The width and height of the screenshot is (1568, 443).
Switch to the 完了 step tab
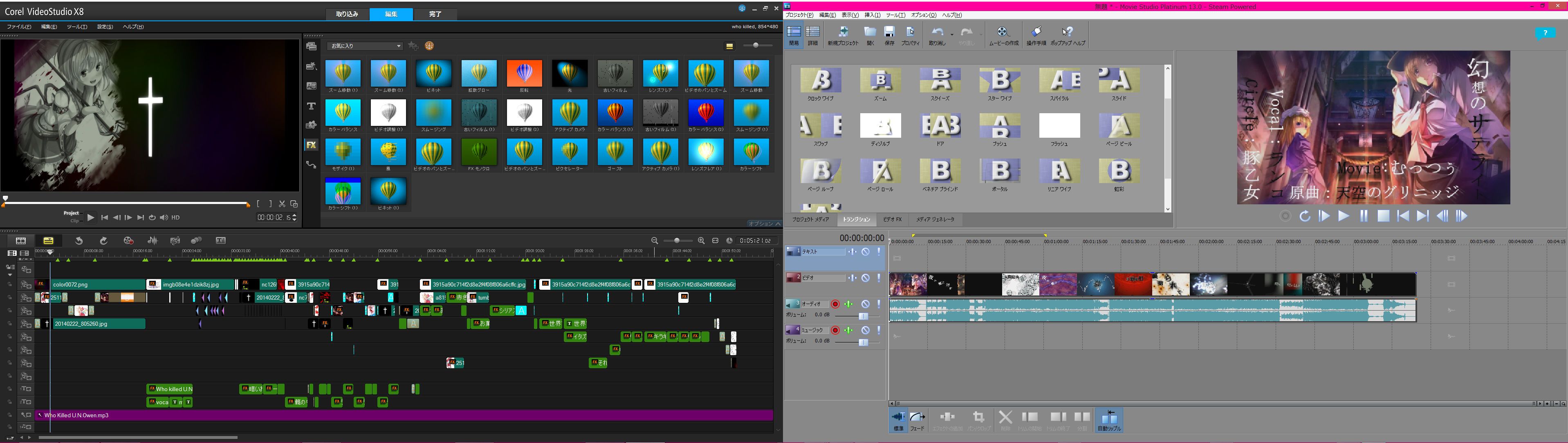[x=435, y=14]
